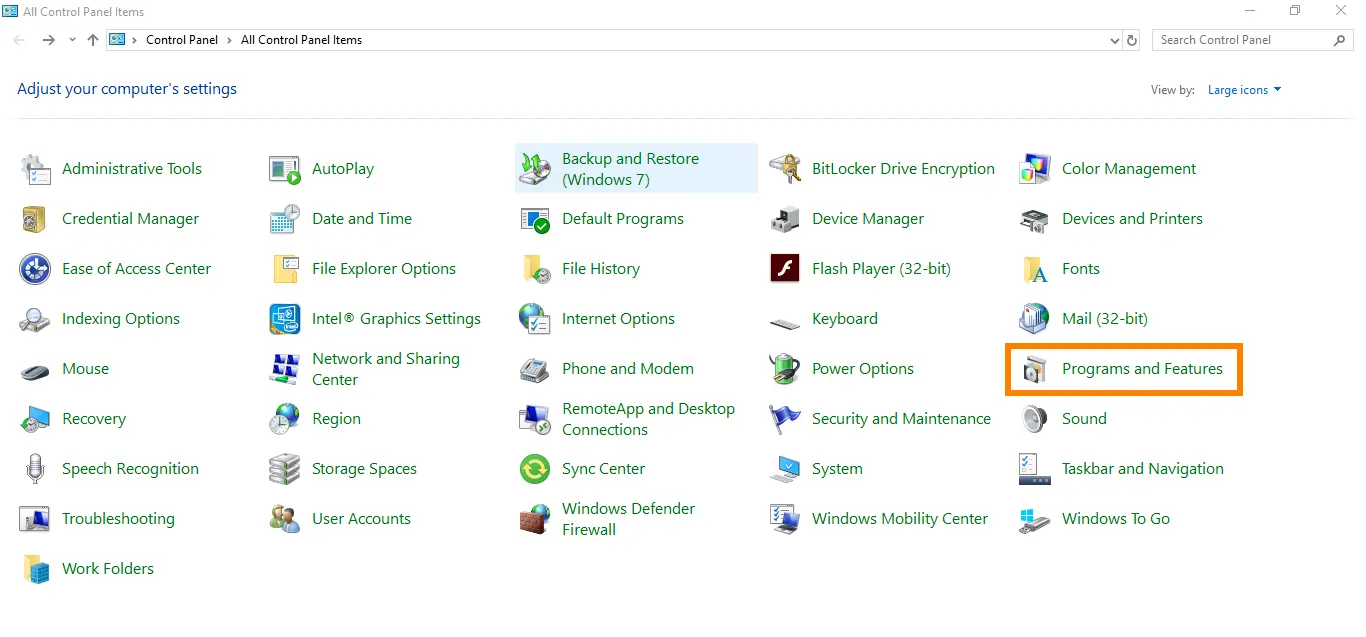Open the address bar history dropdown arrow
1366x637 pixels.
1115,40
